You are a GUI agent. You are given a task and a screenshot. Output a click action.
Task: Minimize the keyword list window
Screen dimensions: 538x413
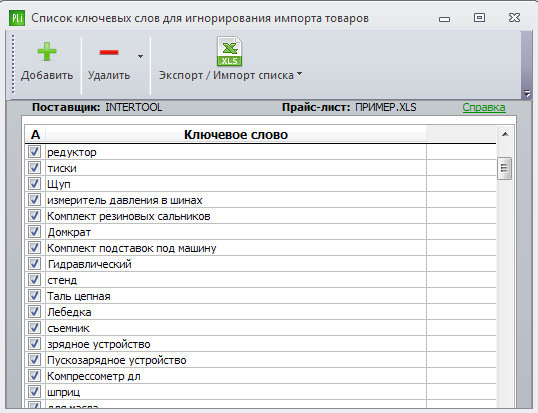point(444,19)
